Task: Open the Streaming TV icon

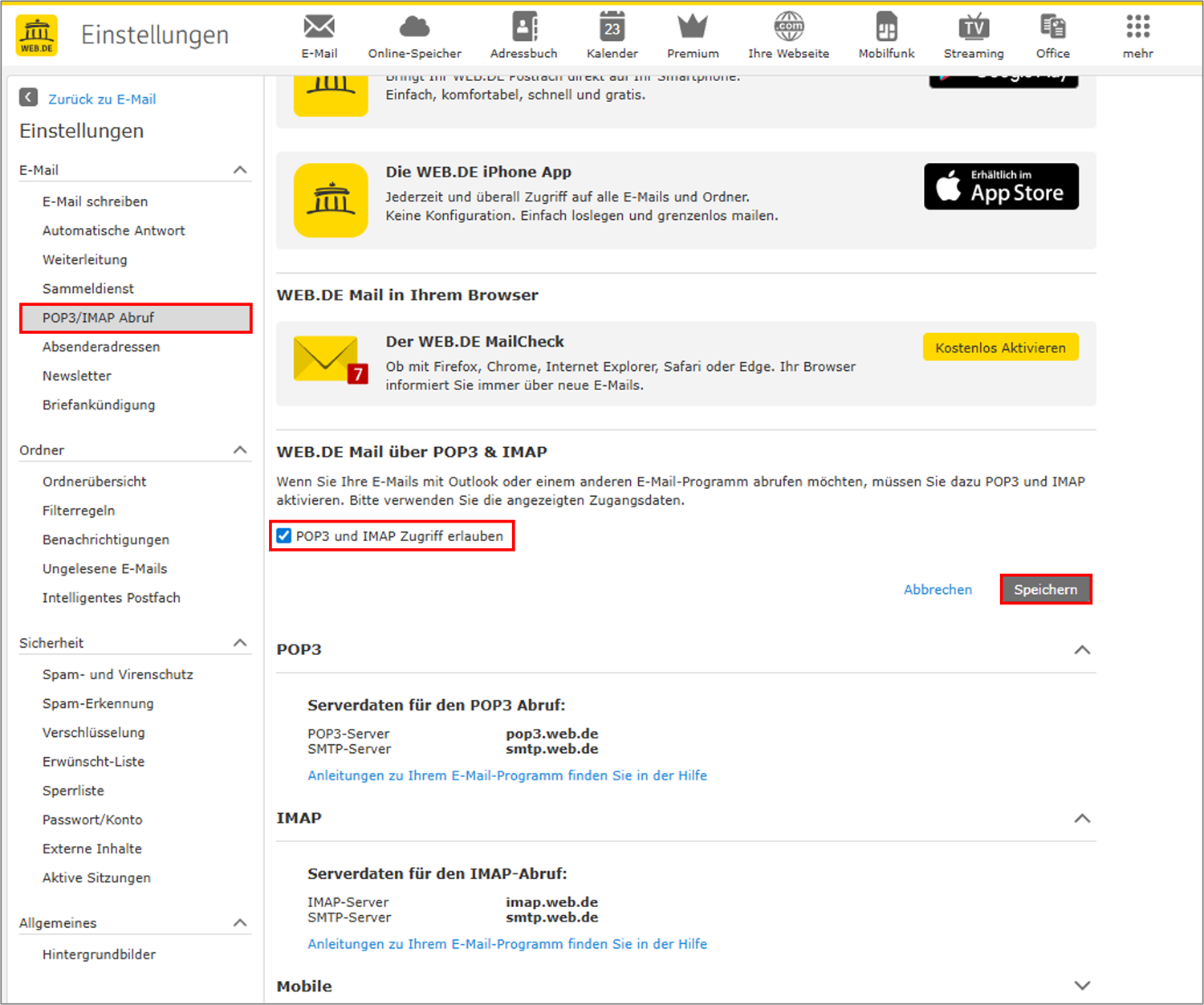Action: click(973, 27)
